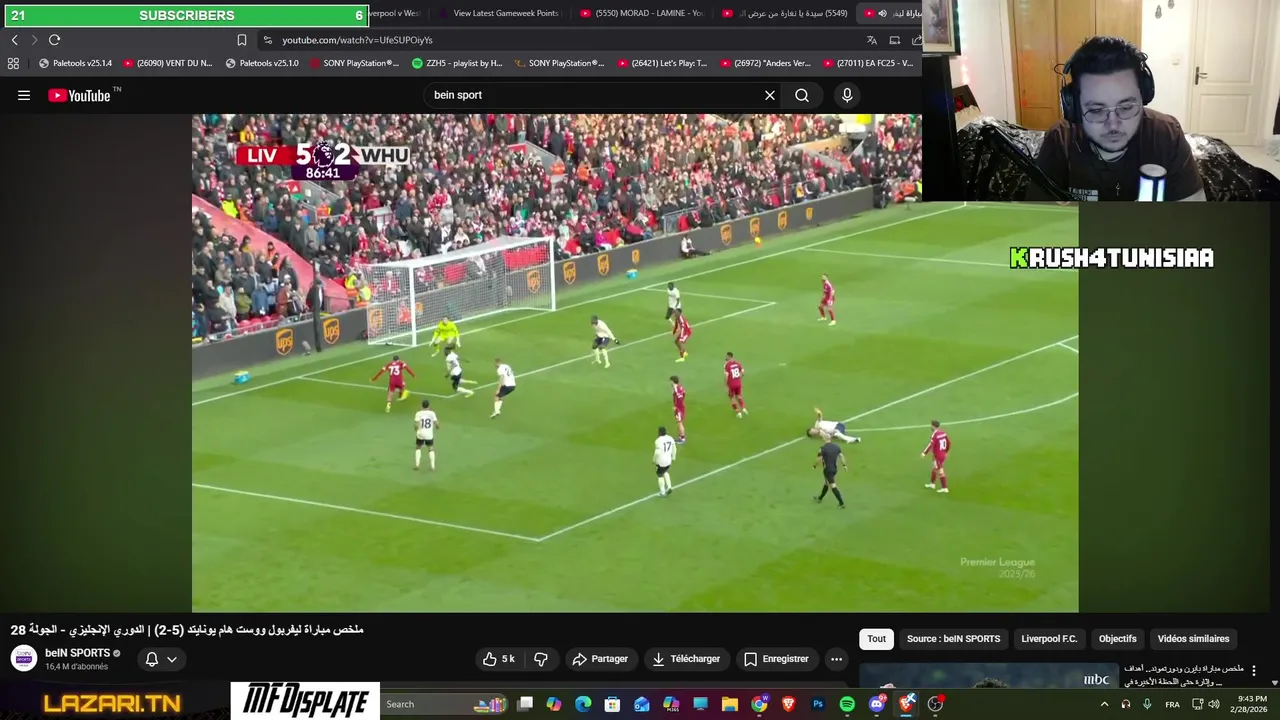This screenshot has height=720, width=1280.
Task: Select the 'Tout' filter chip
Action: pos(876,639)
